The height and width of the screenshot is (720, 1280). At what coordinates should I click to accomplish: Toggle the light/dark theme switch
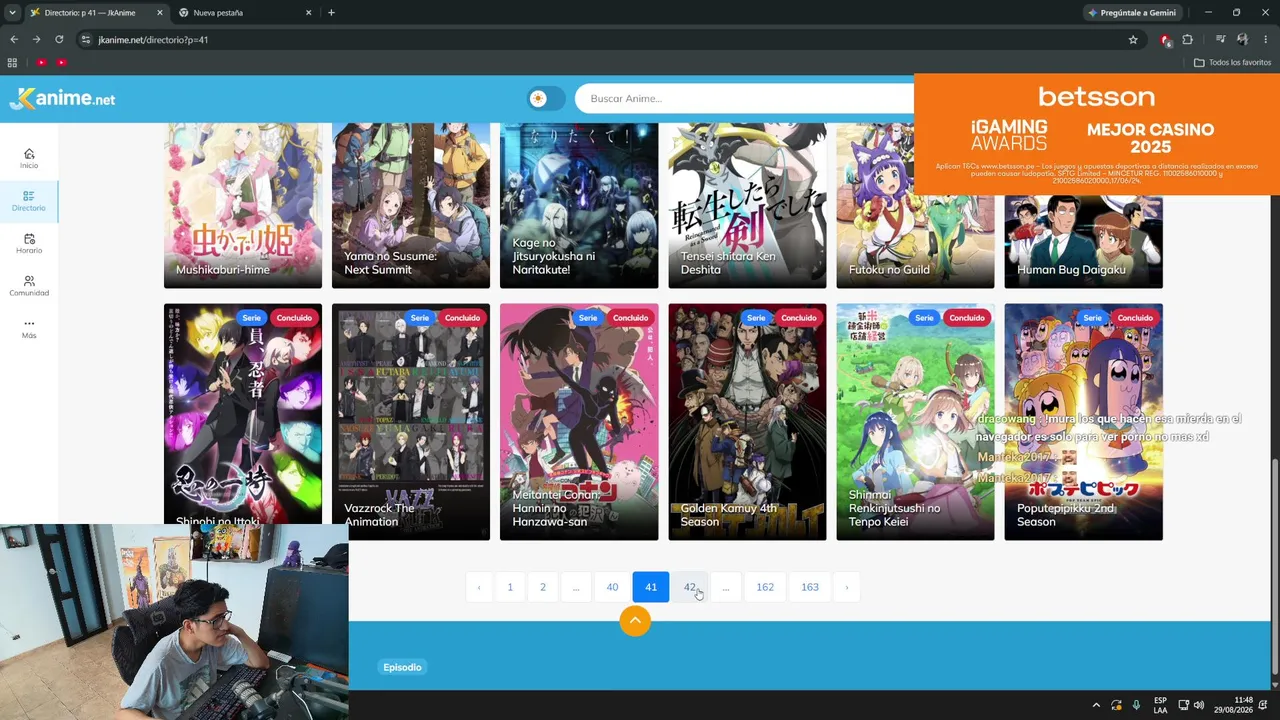tap(546, 98)
